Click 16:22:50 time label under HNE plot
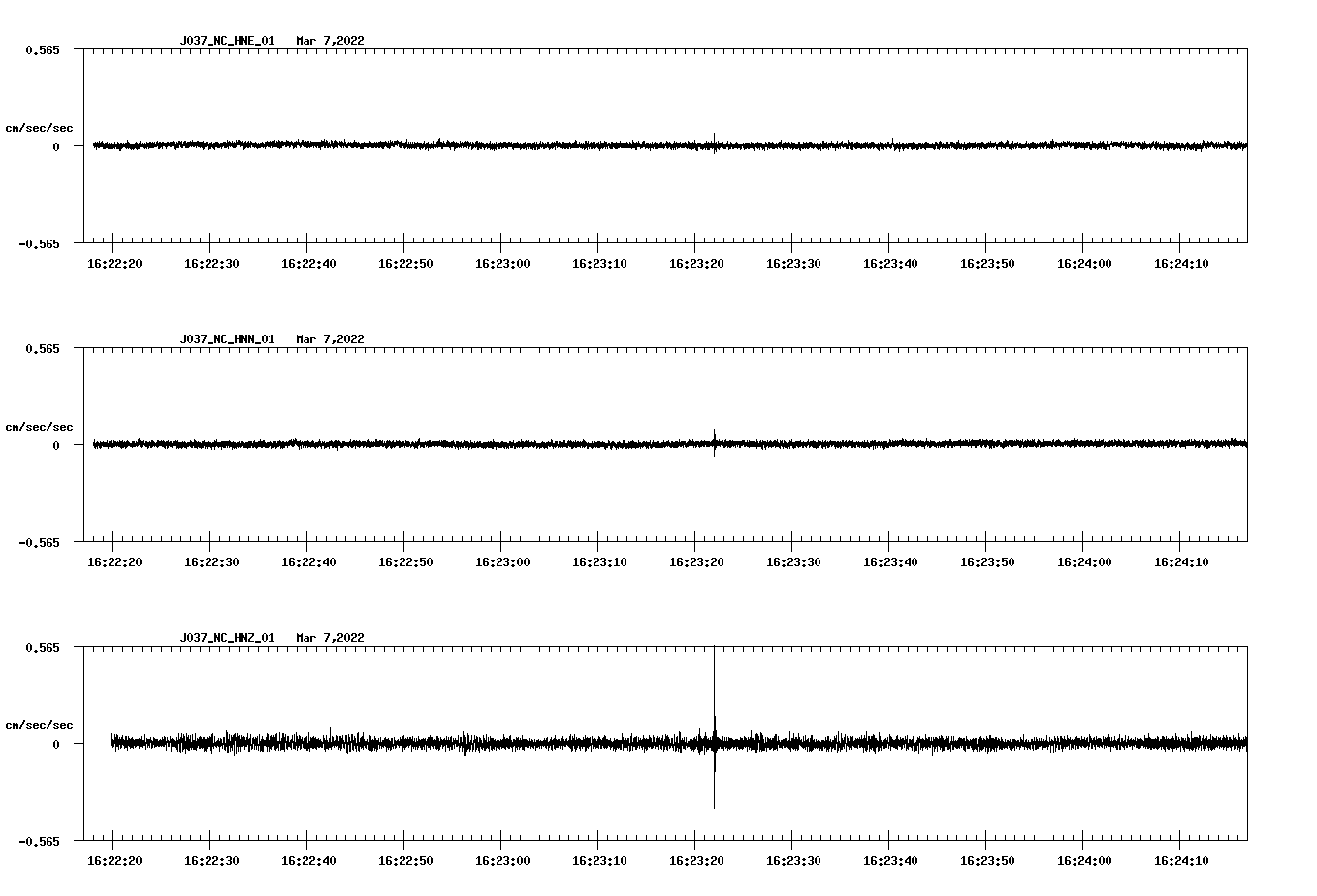 point(404,263)
